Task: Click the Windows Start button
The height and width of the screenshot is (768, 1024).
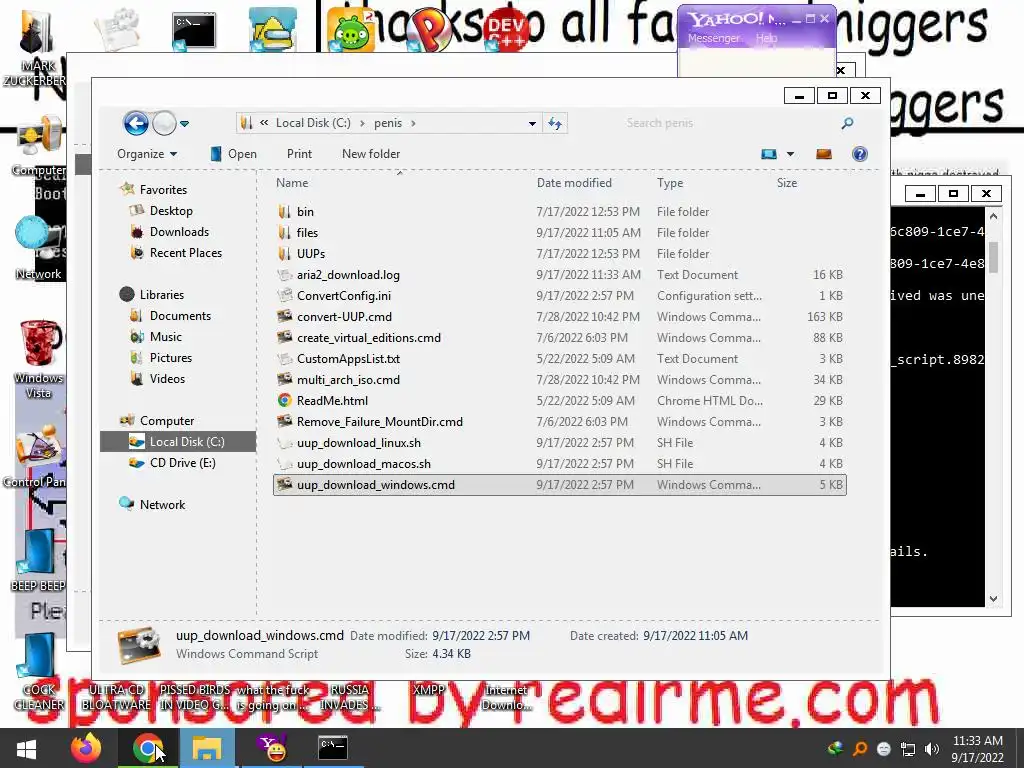Action: click(27, 748)
